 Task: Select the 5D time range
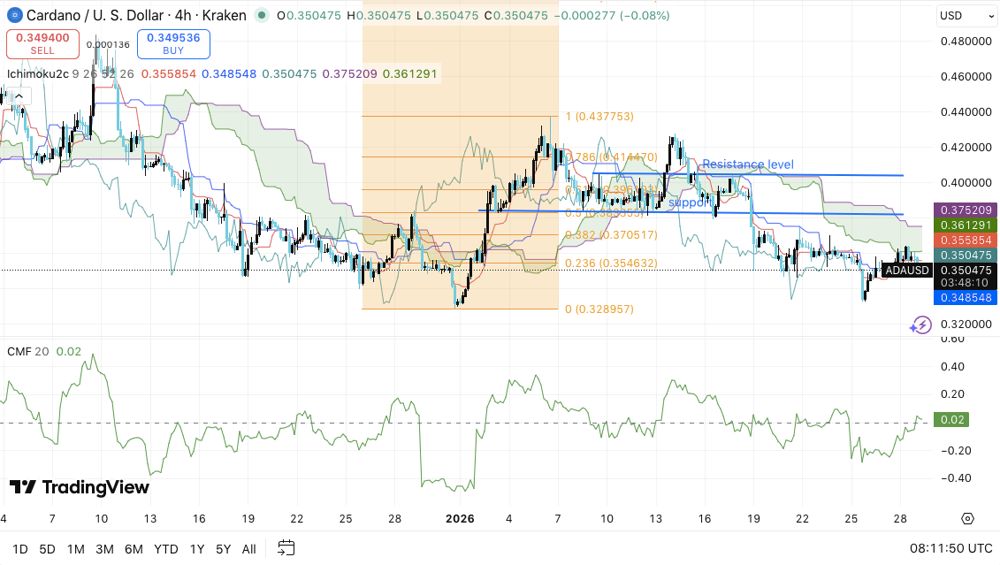click(x=47, y=549)
